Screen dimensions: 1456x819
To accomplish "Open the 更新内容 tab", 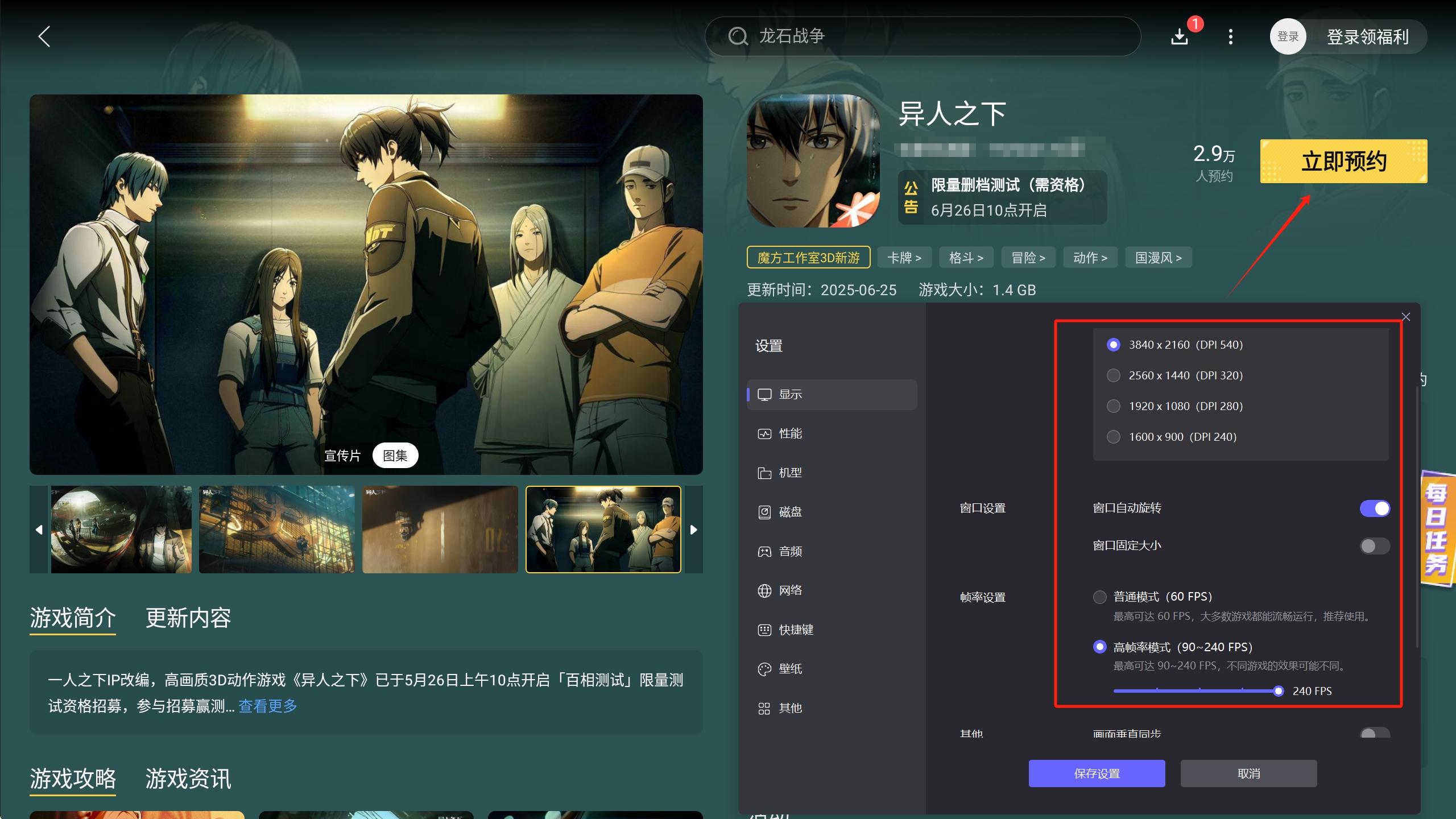I will [188, 618].
